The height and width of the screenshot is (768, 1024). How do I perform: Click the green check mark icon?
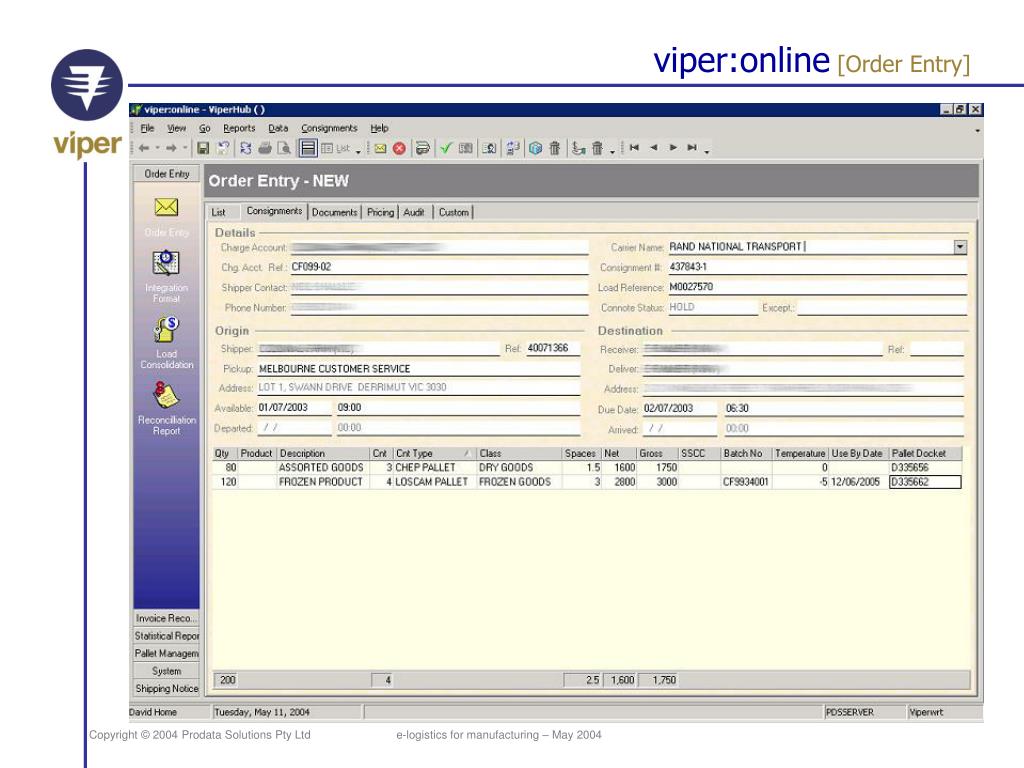[445, 148]
